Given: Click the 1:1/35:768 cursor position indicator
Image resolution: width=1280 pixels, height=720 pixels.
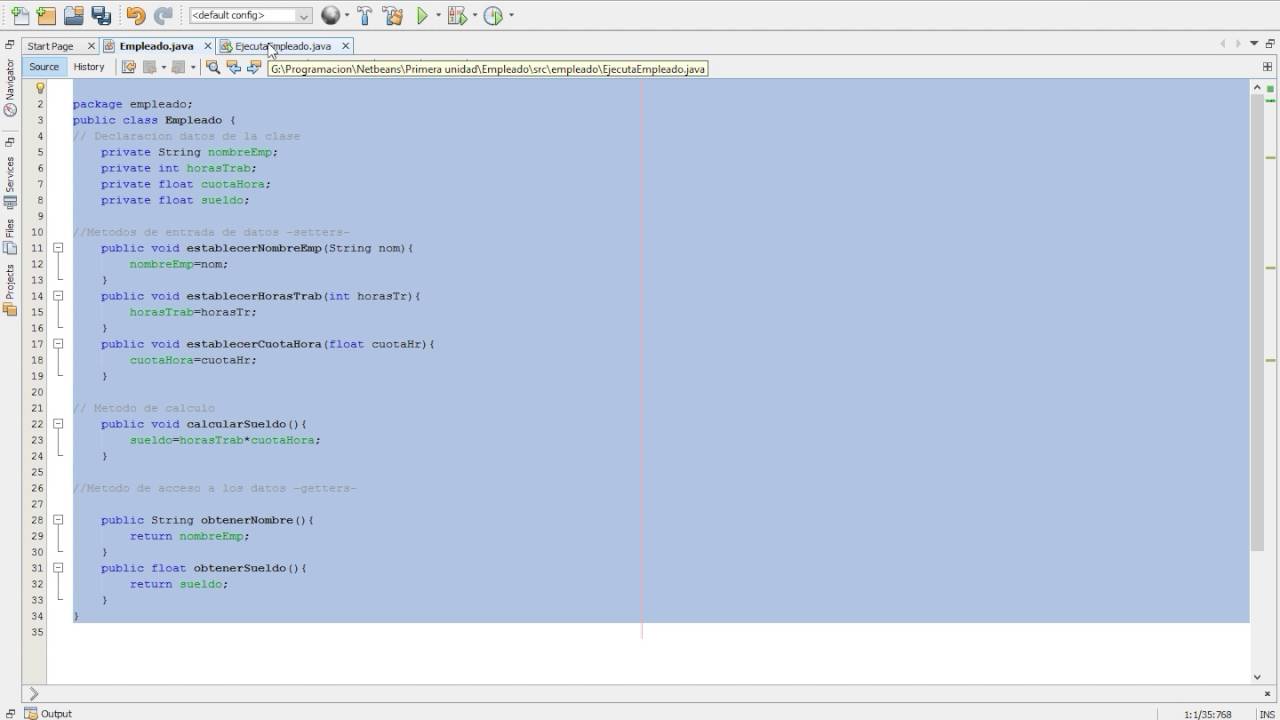Looking at the screenshot, I should pyautogui.click(x=1208, y=714).
